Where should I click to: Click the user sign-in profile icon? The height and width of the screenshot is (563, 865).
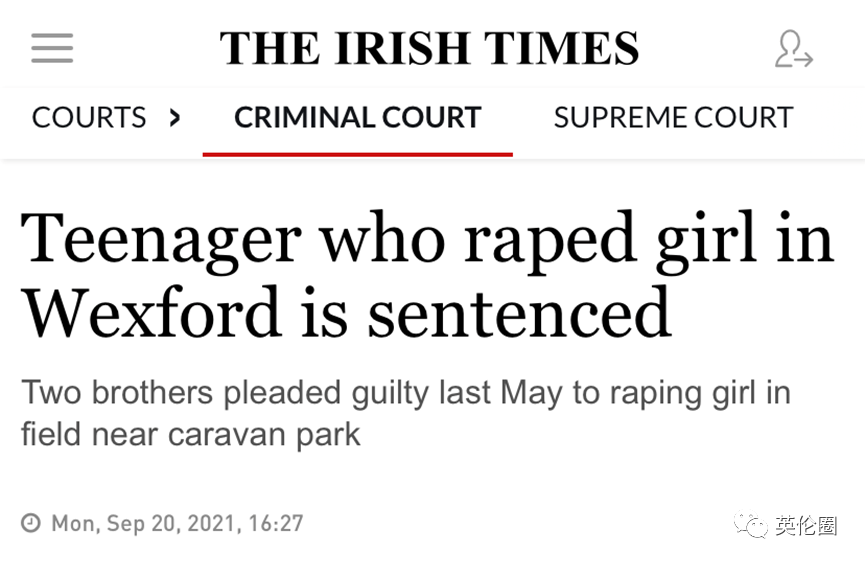tap(793, 49)
